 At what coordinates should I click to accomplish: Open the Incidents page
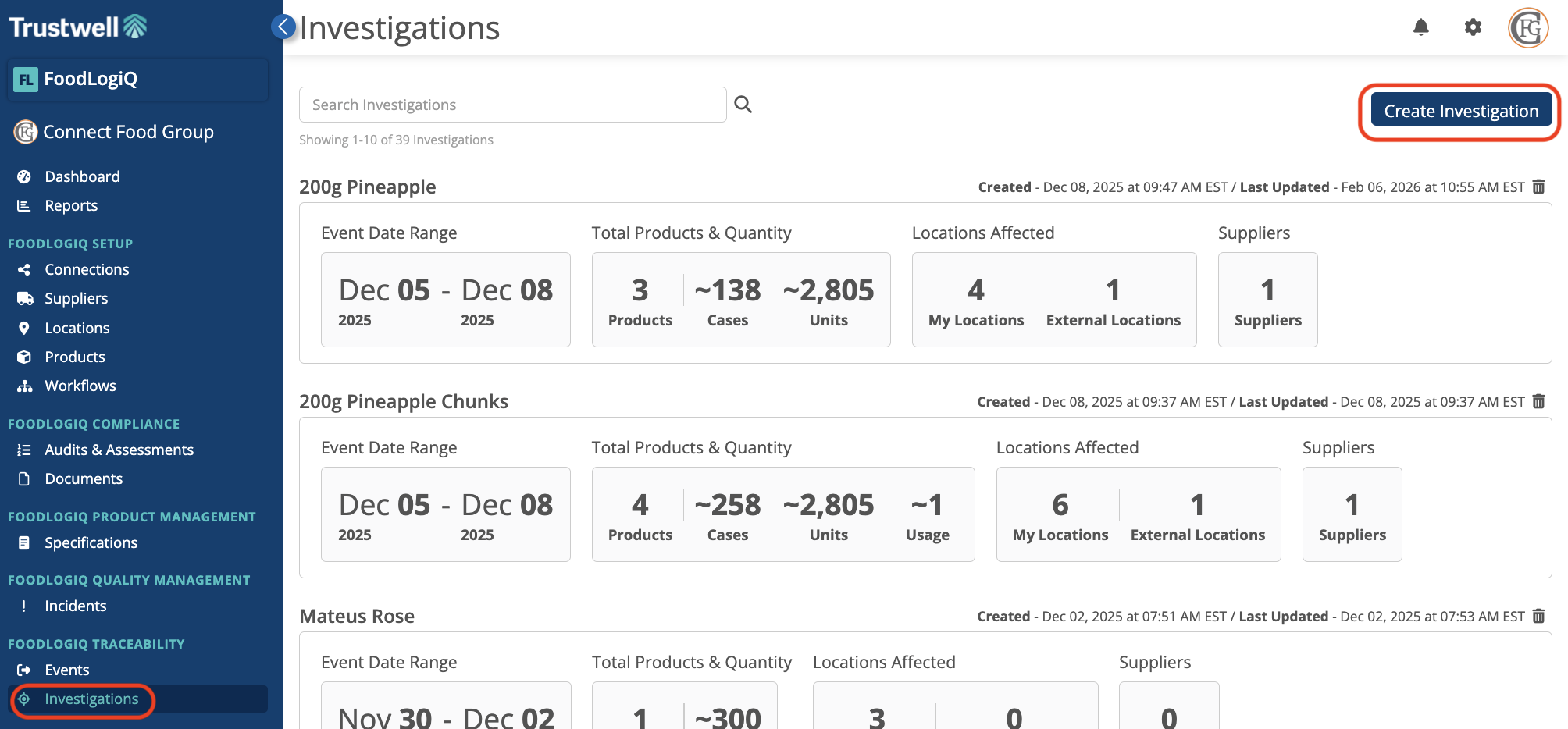click(75, 606)
